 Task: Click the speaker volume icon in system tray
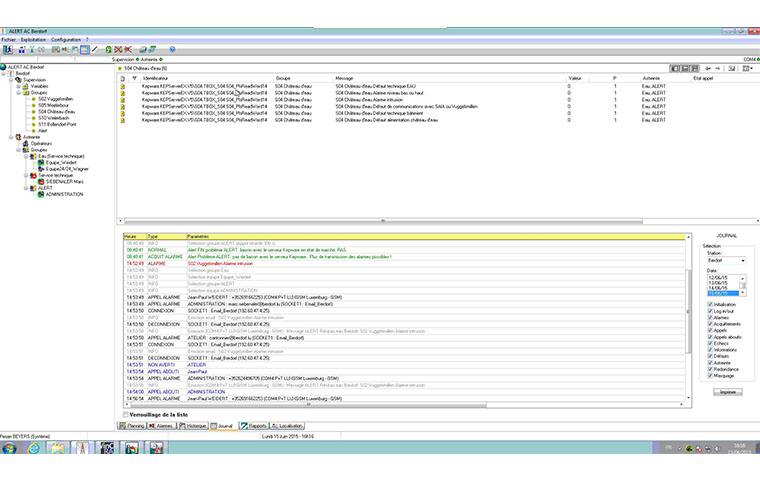click(717, 448)
